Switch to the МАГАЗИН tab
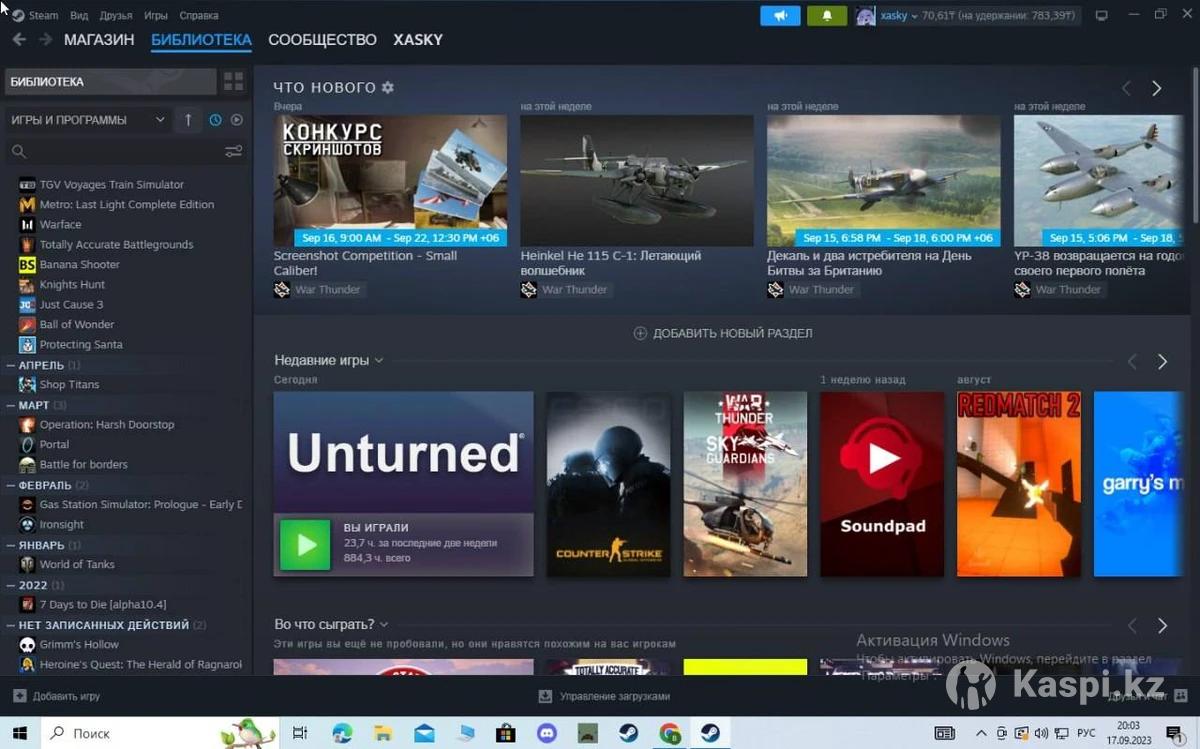The height and width of the screenshot is (749, 1200). coord(99,40)
